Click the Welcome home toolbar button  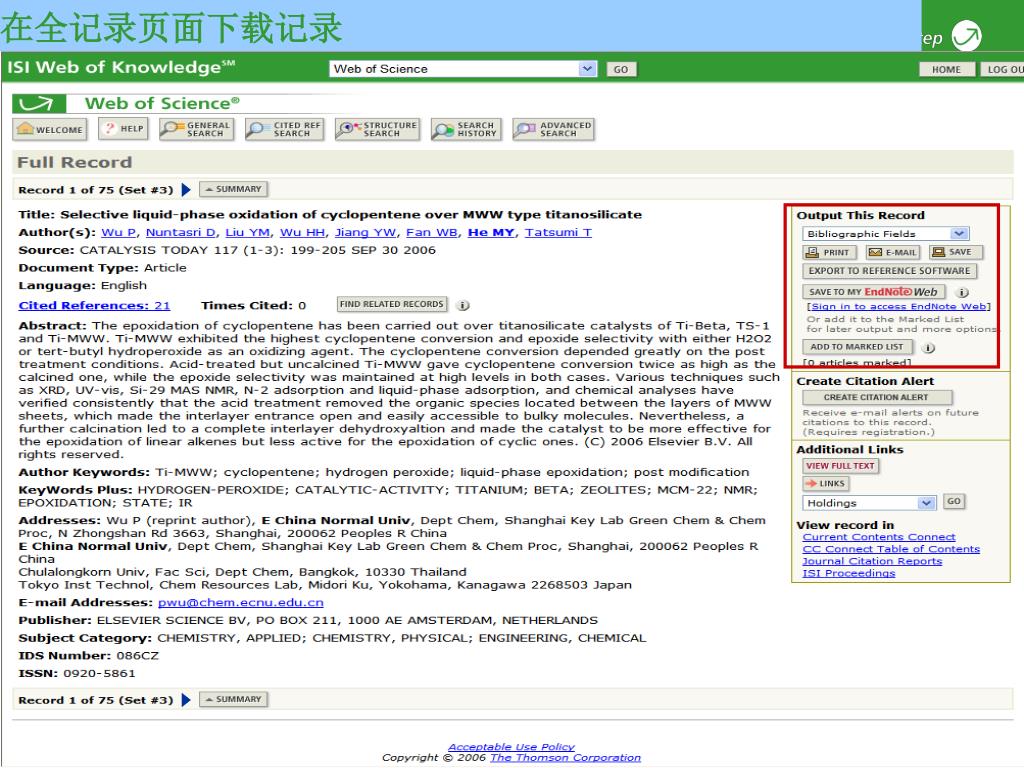pos(50,129)
